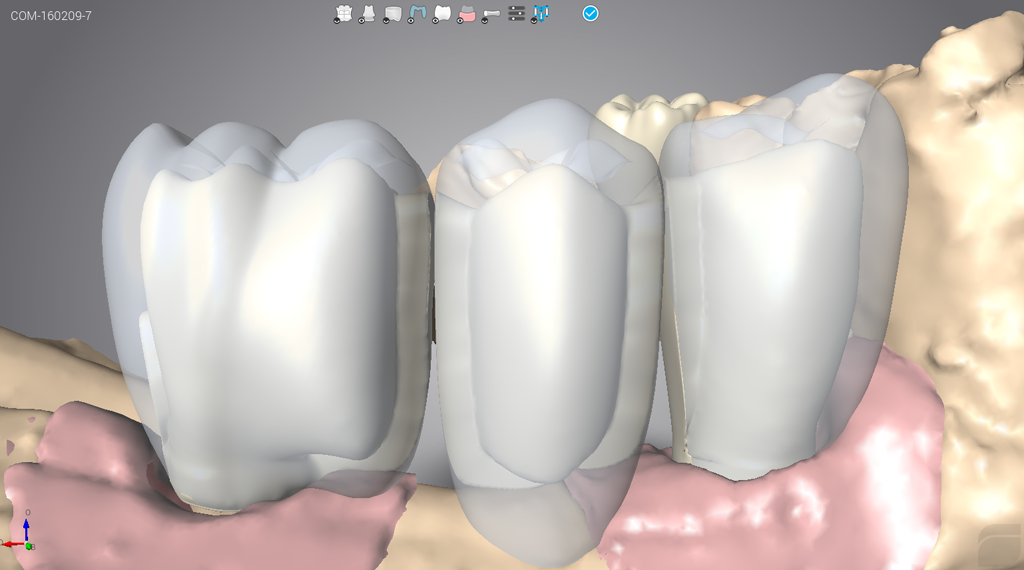The width and height of the screenshot is (1024, 570).
Task: Toggle visibility of the connector bar icon
Action: [490, 14]
